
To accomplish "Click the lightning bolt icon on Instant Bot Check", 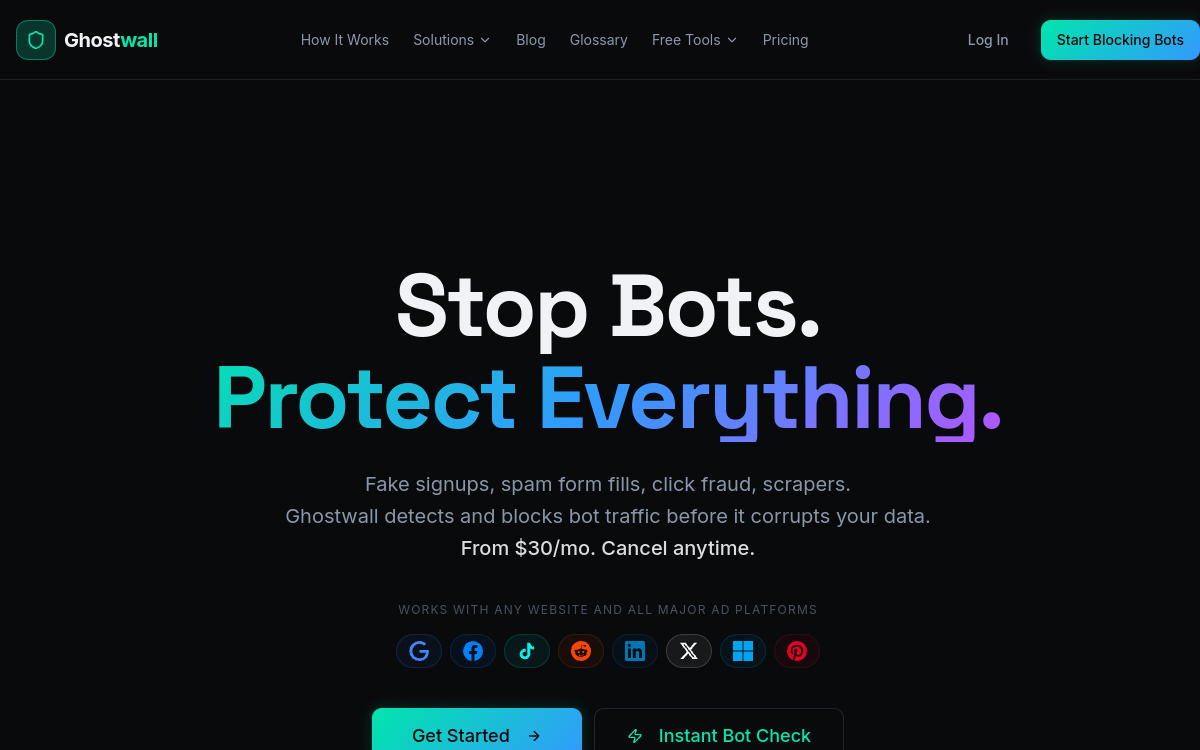I will pyautogui.click(x=635, y=736).
